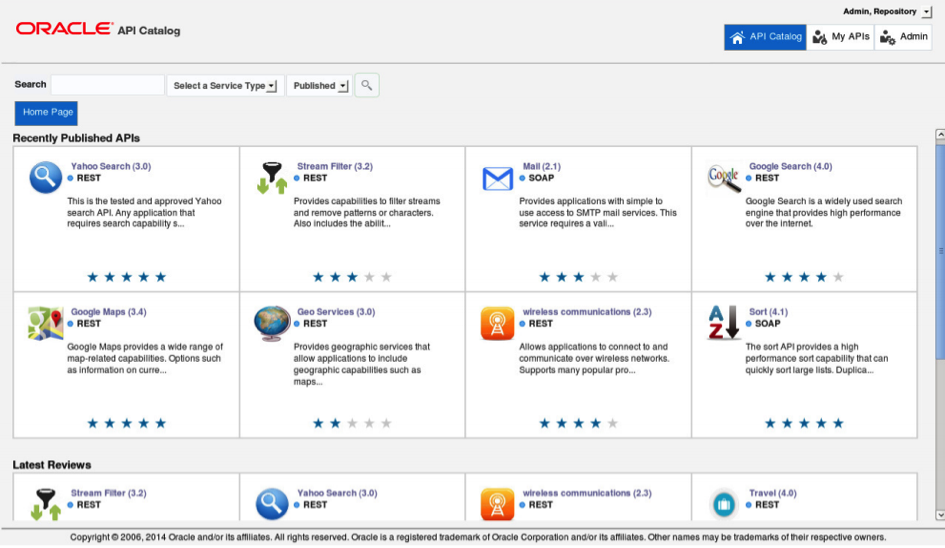Click the Google Search API icon
Image resolution: width=945 pixels, height=548 pixels.
(x=724, y=177)
